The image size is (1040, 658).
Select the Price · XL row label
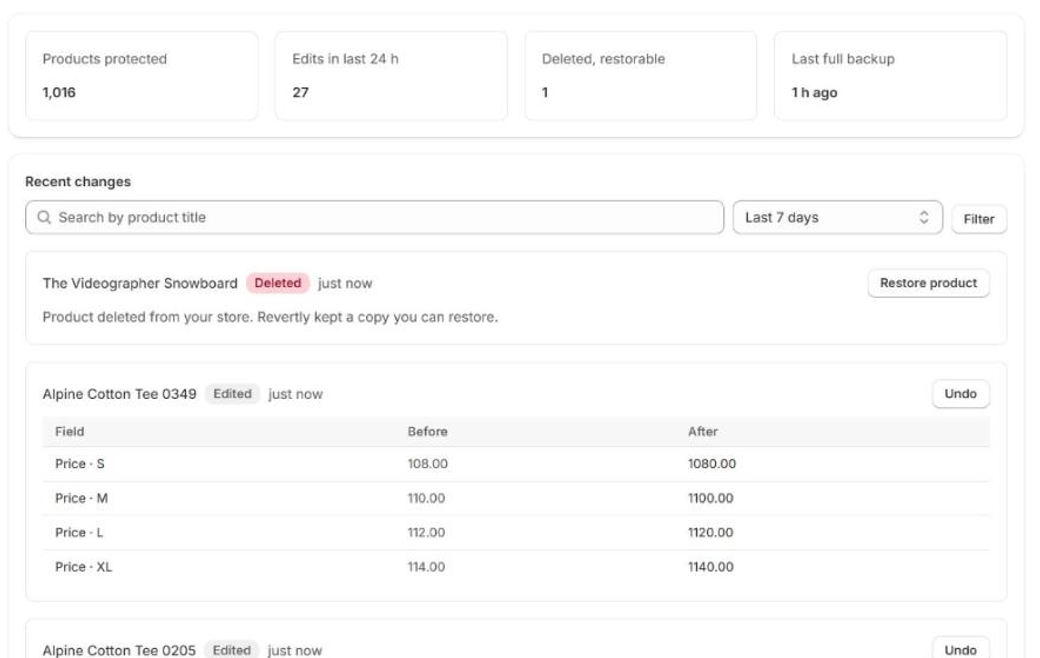pos(84,567)
